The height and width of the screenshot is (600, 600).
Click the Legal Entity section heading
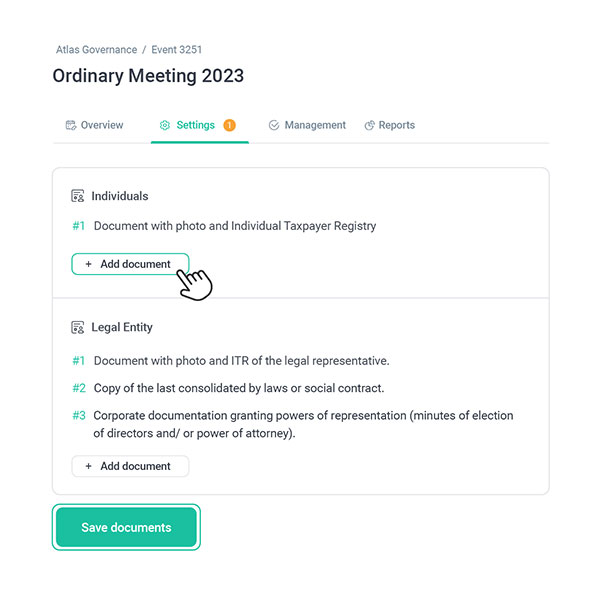pyautogui.click(x=122, y=327)
